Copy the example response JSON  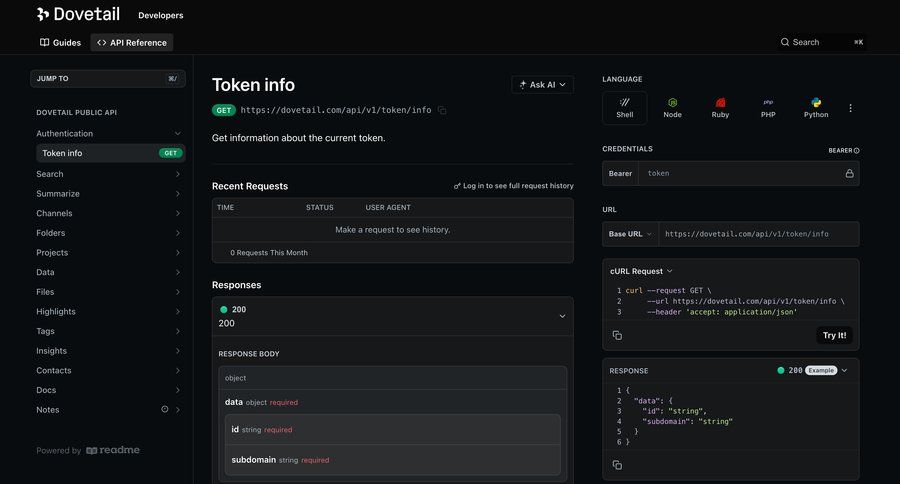617,465
